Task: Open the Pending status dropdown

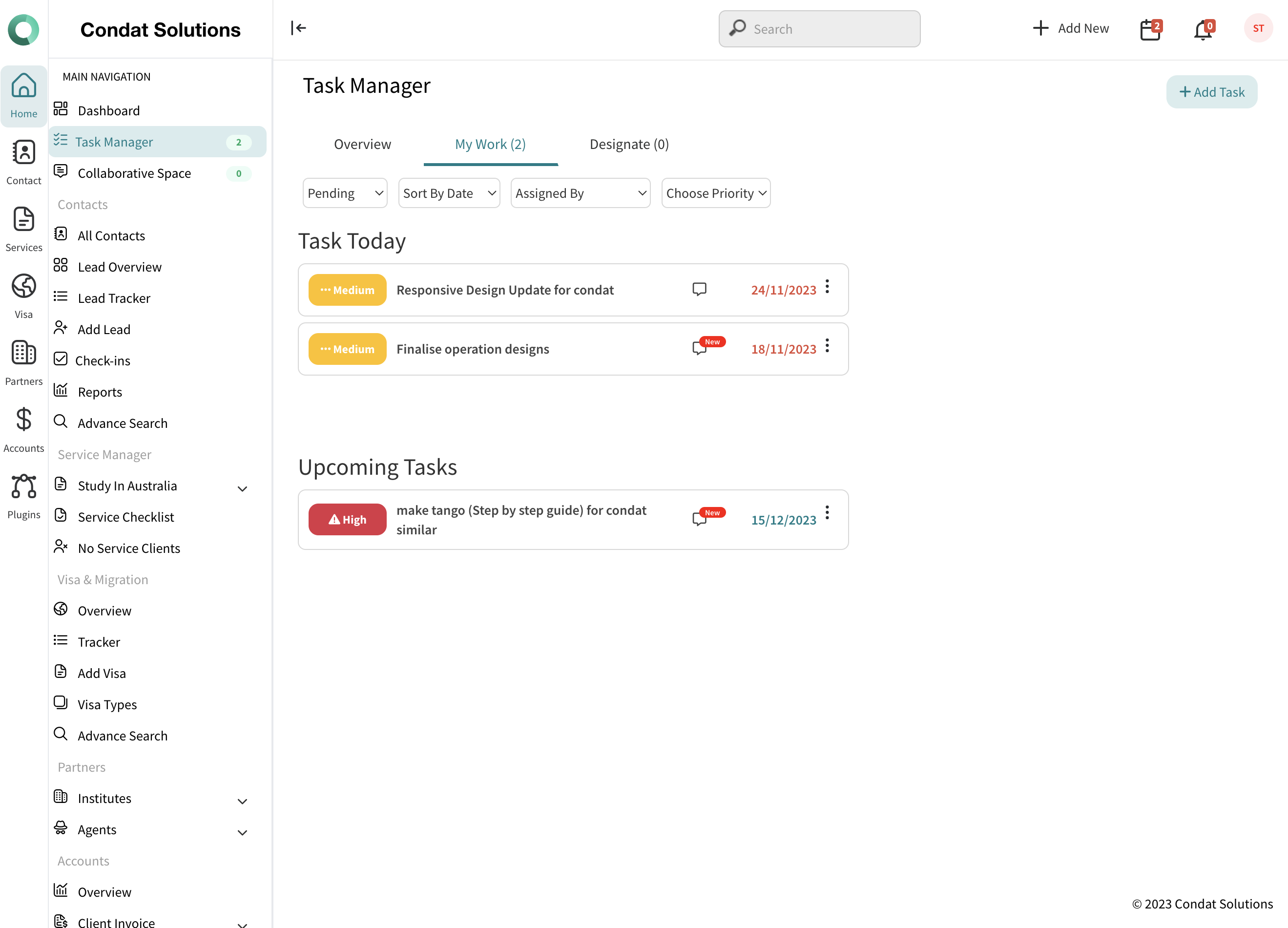Action: (x=345, y=193)
